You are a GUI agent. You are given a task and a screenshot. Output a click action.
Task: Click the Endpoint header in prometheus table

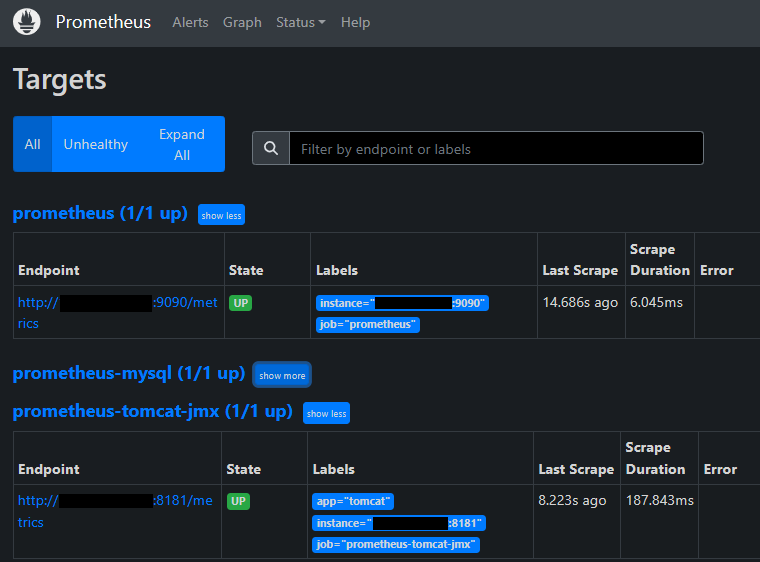coord(48,270)
